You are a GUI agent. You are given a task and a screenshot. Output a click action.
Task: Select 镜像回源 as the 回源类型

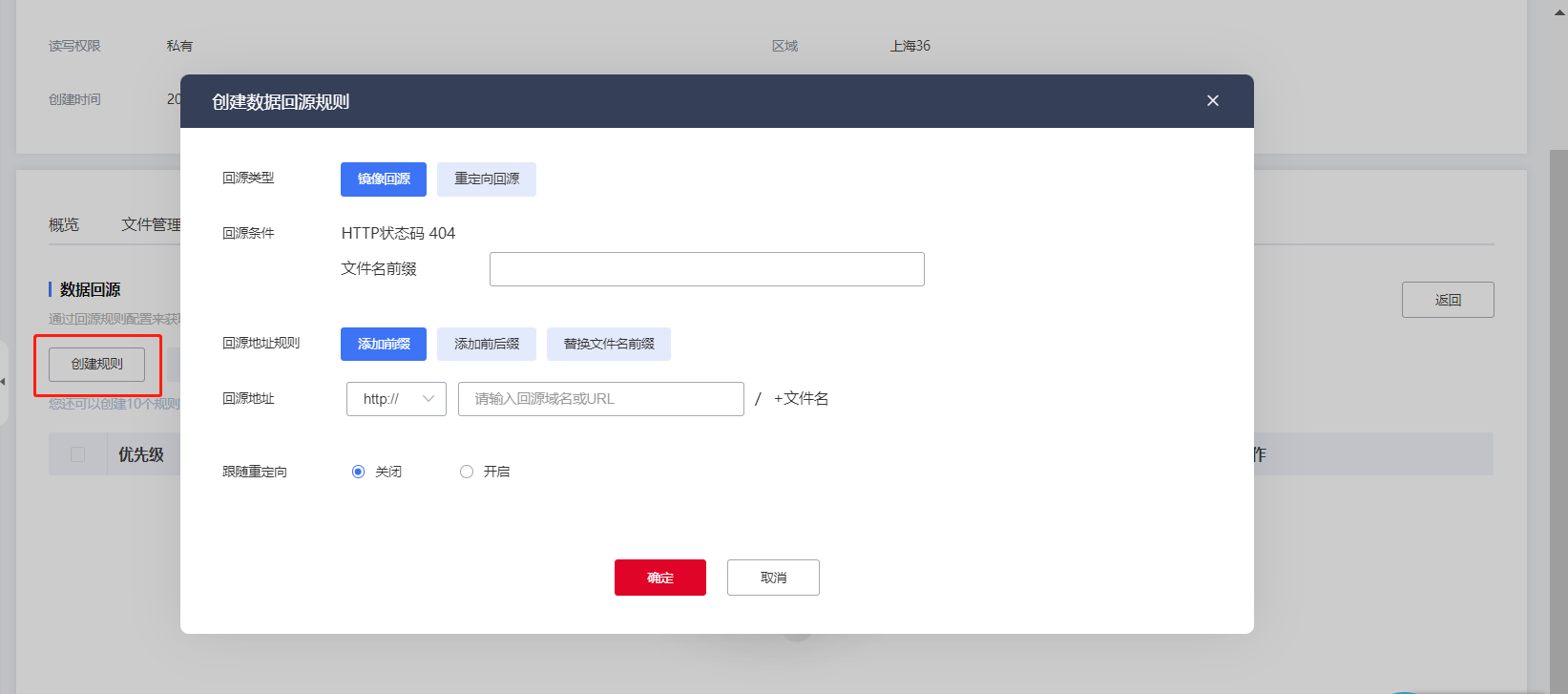pos(384,179)
